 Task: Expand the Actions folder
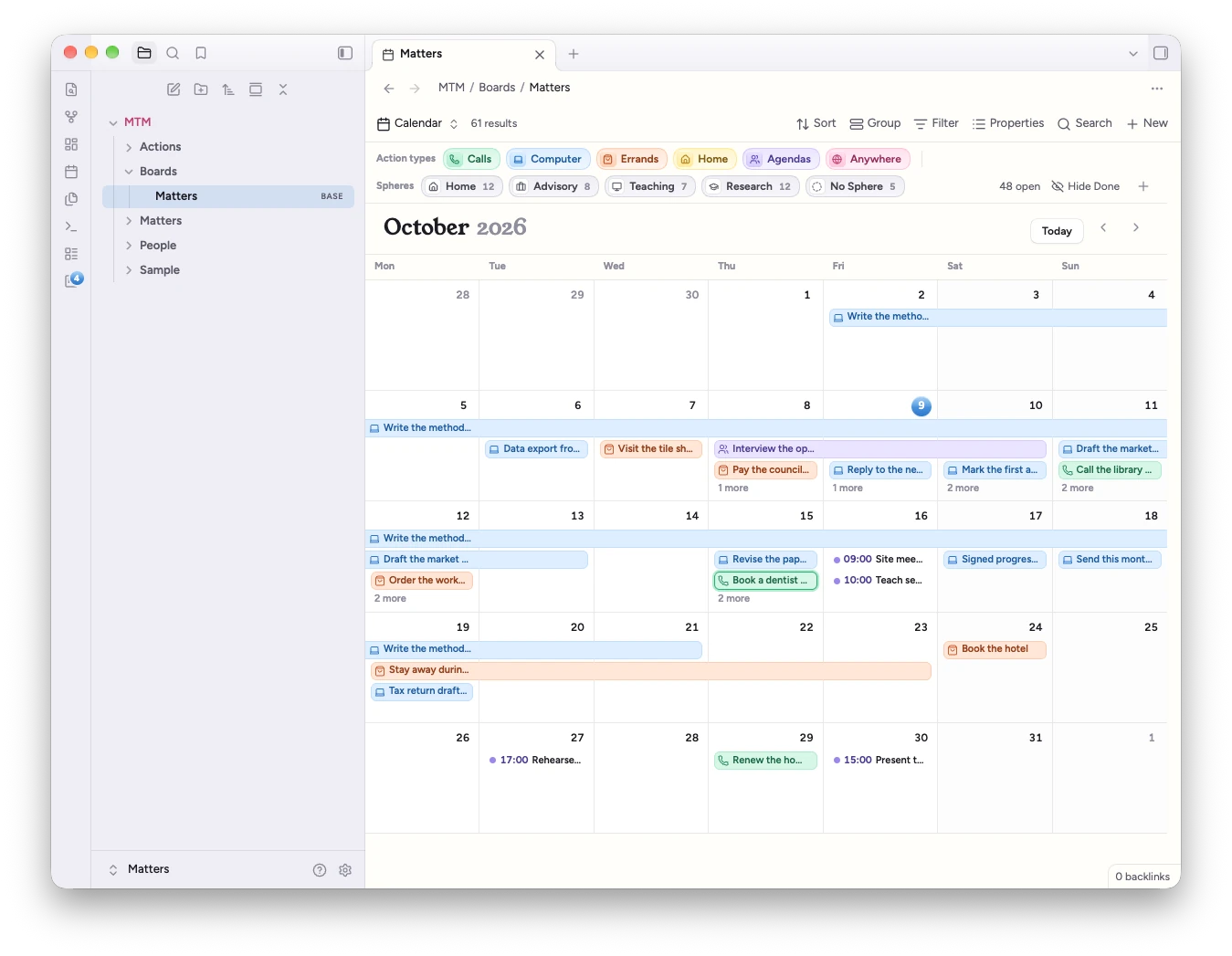[x=129, y=147]
